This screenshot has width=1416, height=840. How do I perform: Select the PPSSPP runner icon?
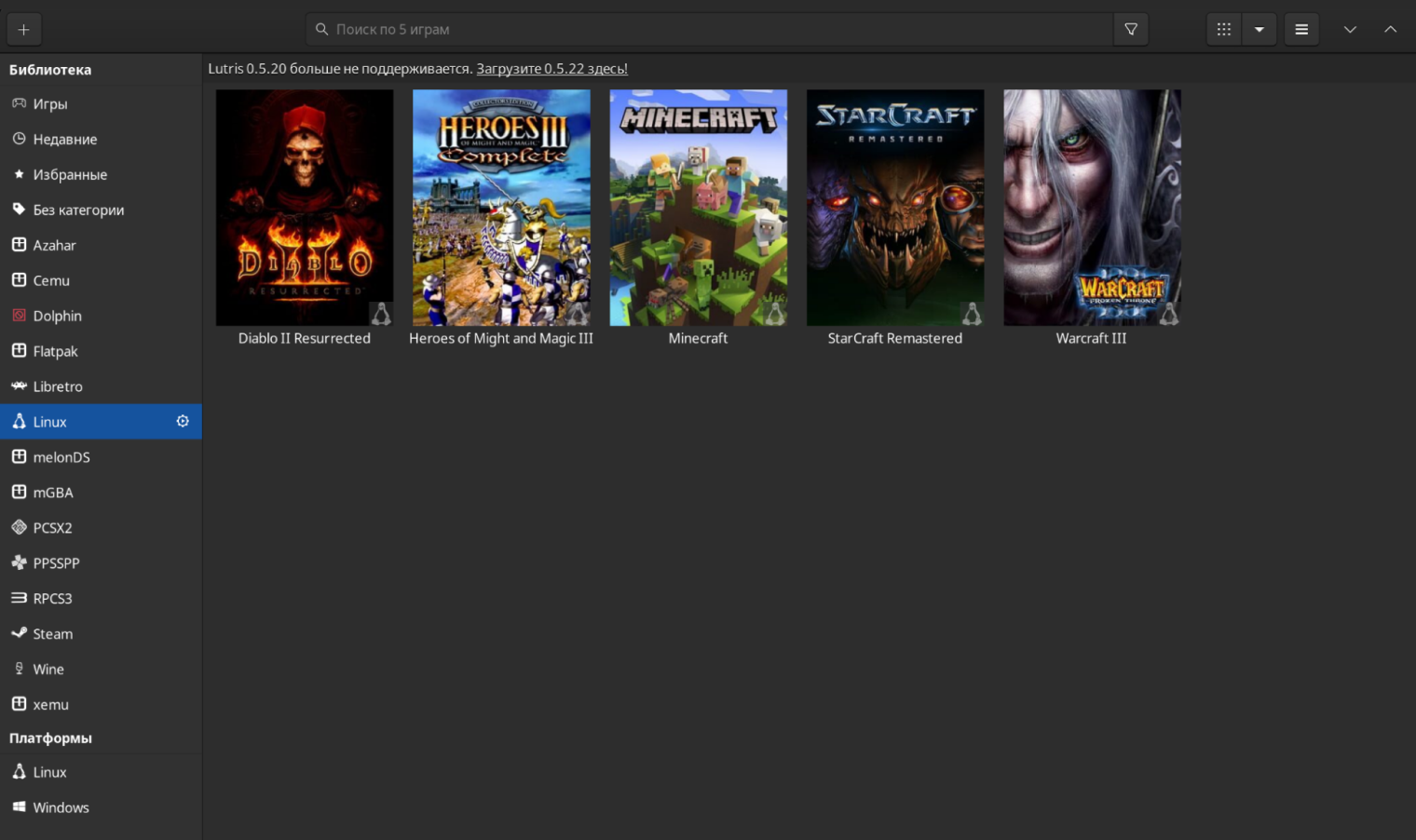click(19, 562)
